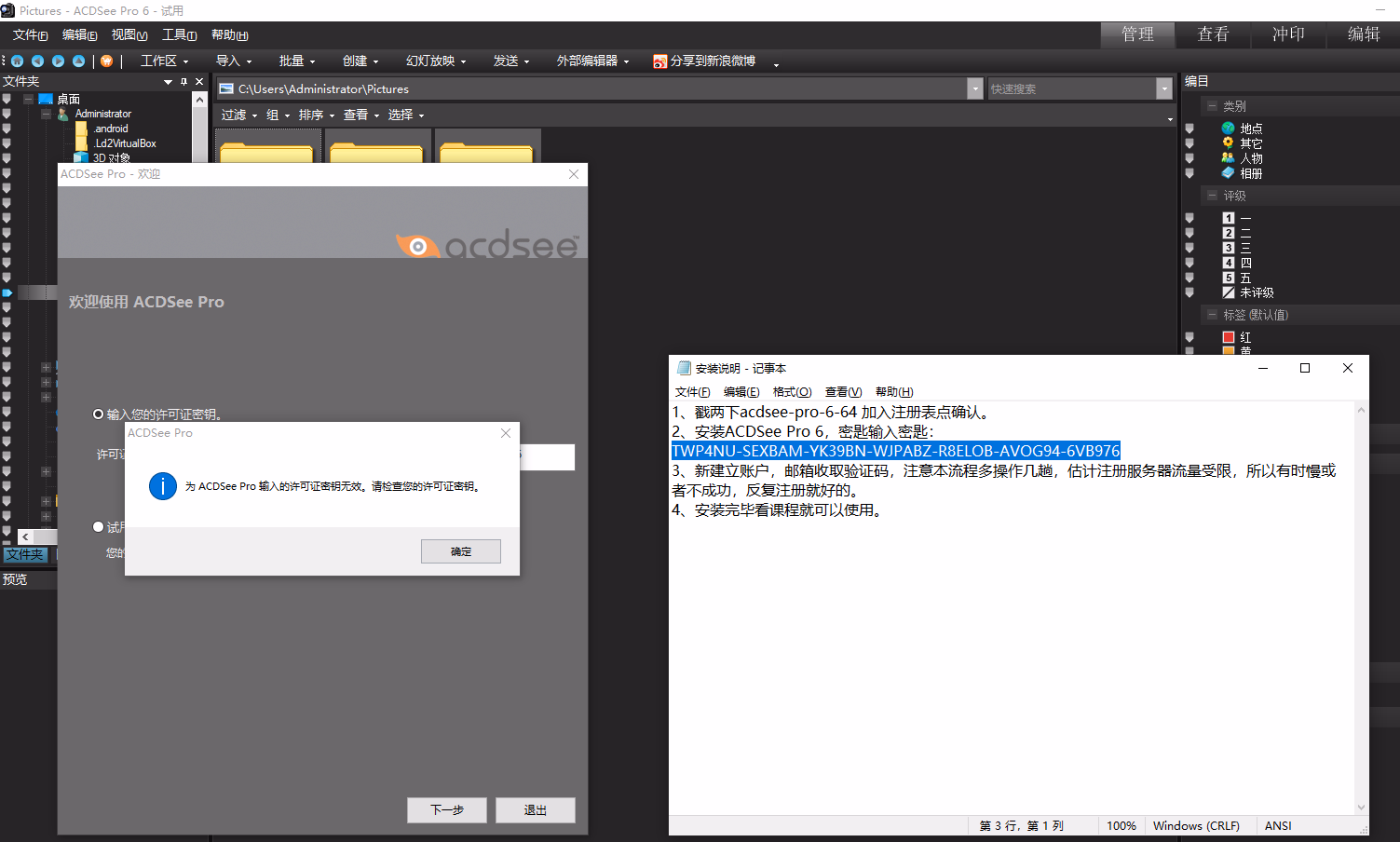
Task: Open the 工作区 dropdown
Action: (x=165, y=61)
